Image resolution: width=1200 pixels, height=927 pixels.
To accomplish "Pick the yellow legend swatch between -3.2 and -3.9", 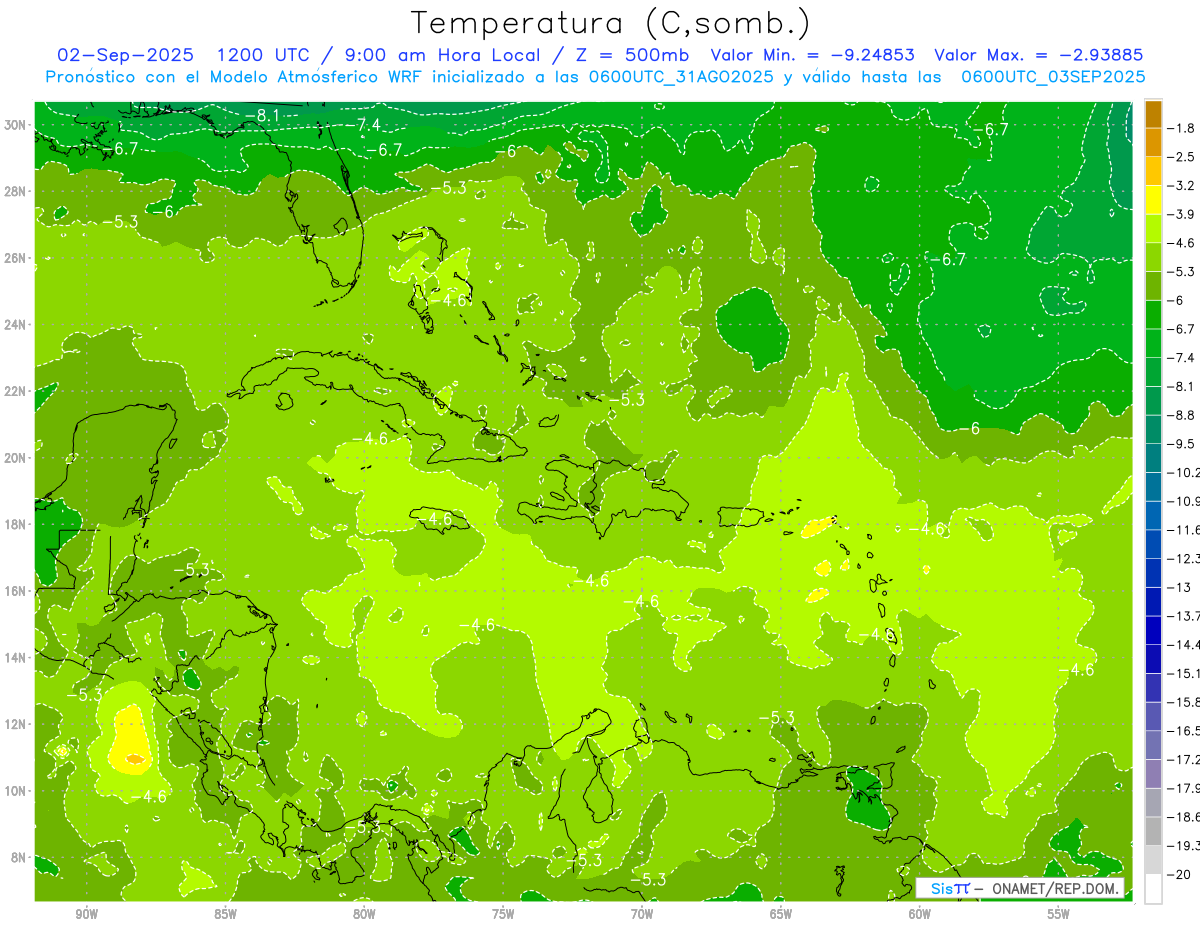I will click(1153, 199).
